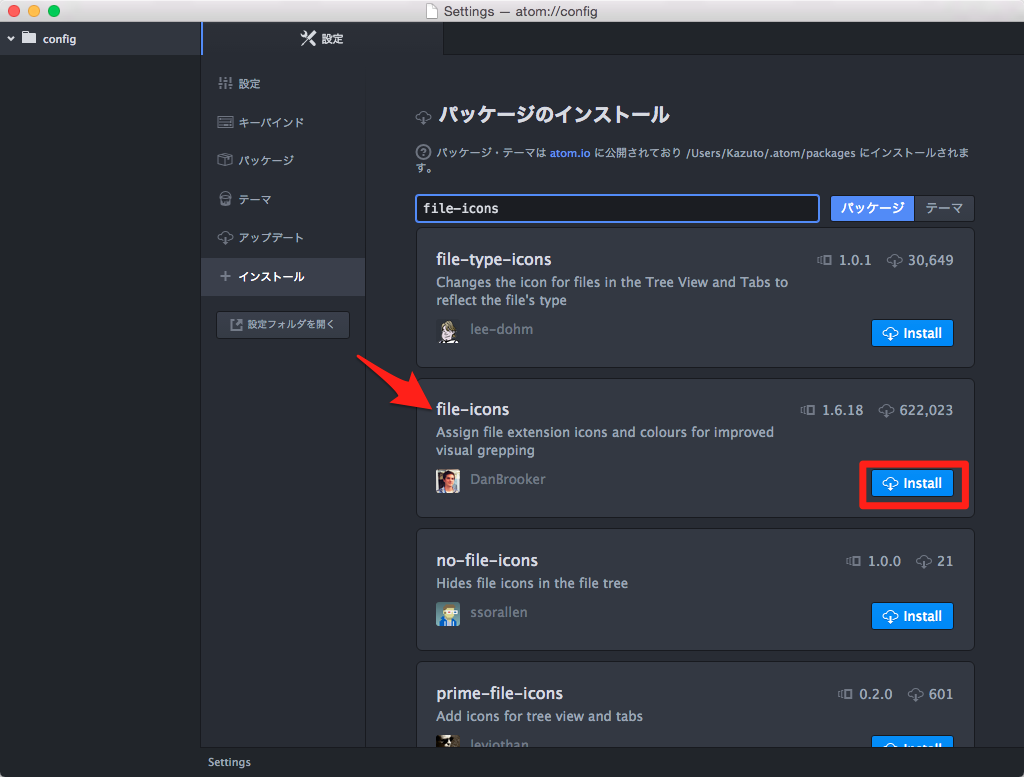
Task: Click the cloud icon beside パッケージのインストール heading
Action: coord(423,118)
